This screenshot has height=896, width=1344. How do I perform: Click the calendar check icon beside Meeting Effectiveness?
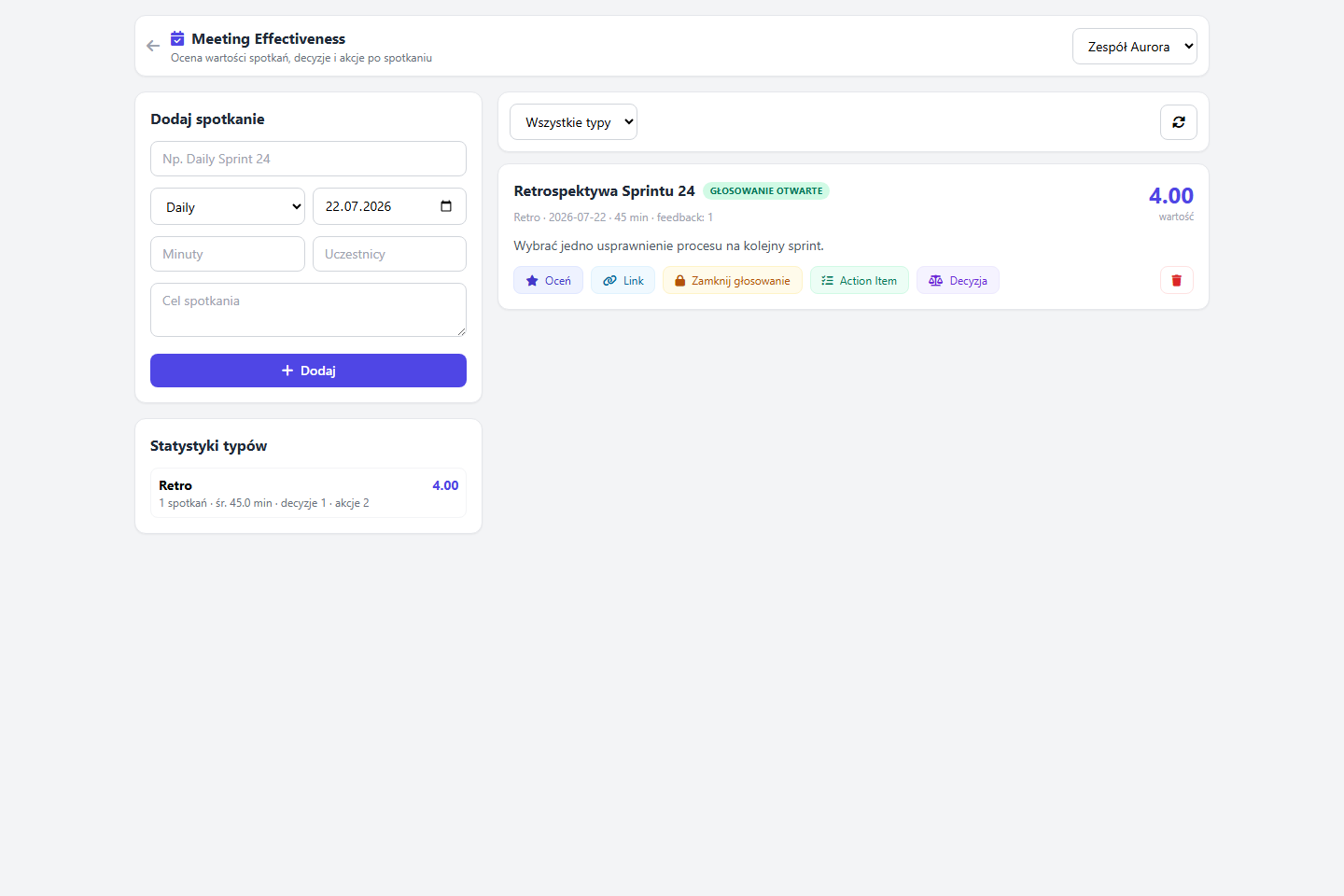(x=177, y=38)
